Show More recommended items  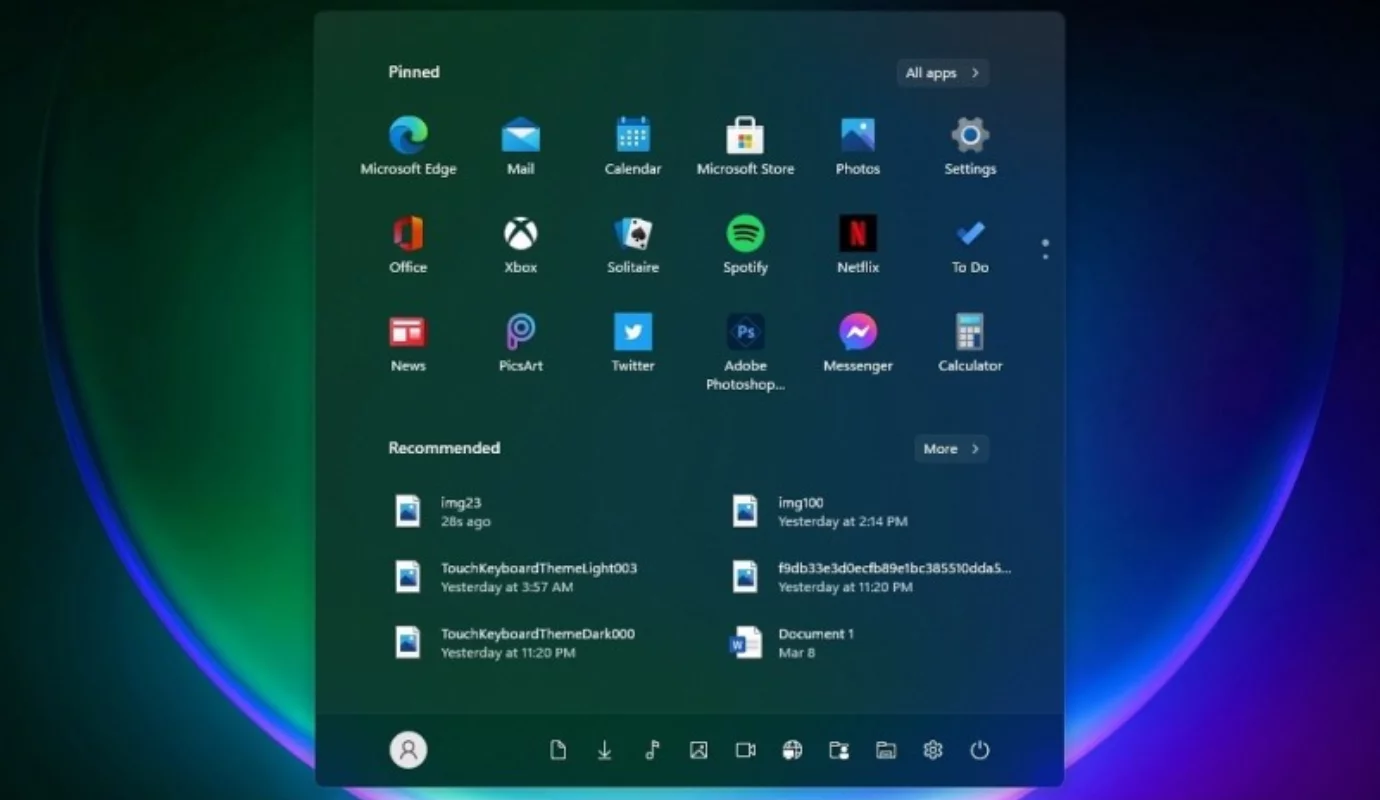951,449
